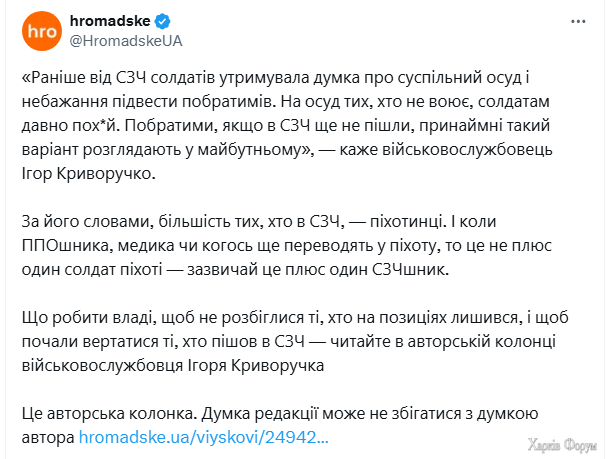Open the three-dot more options menu
Image resolution: width=606 pixels, height=459 pixels.
coord(578,22)
